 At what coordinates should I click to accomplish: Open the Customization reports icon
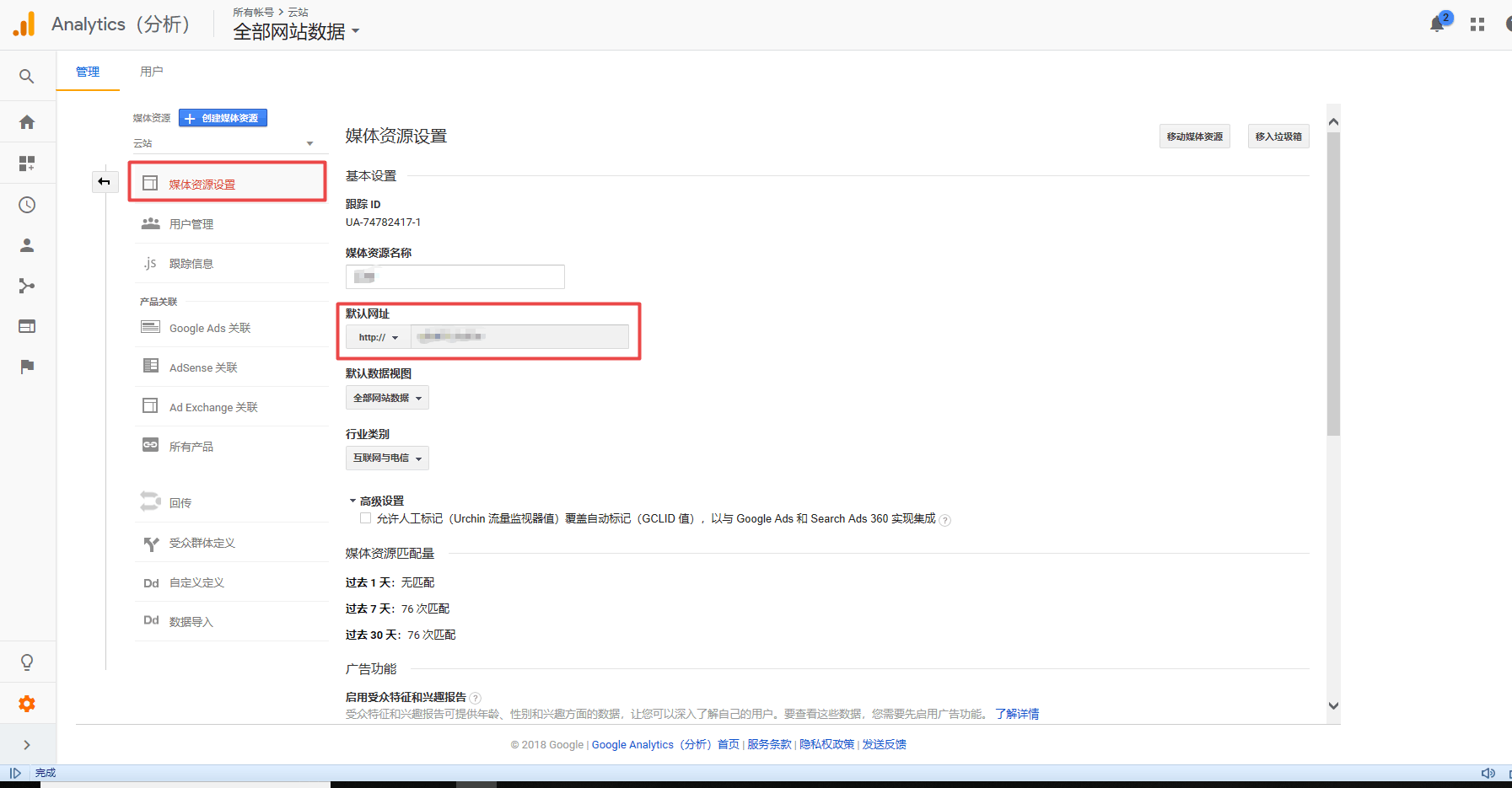tap(26, 163)
